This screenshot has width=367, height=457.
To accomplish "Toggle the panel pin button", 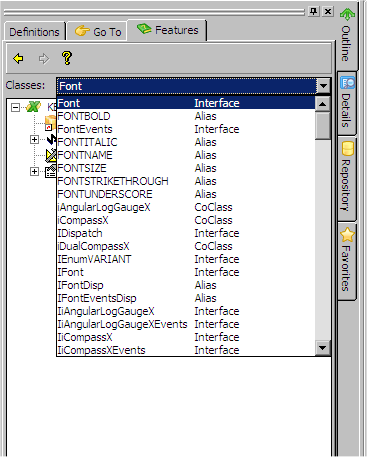I will [x=313, y=11].
